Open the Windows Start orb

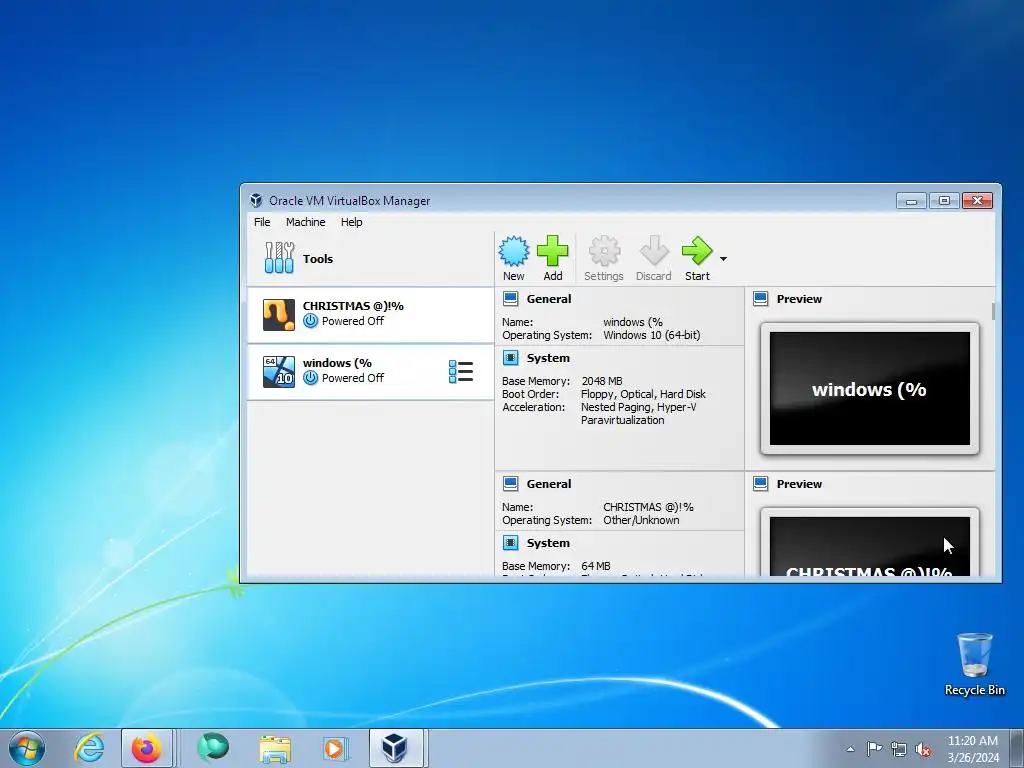click(27, 748)
